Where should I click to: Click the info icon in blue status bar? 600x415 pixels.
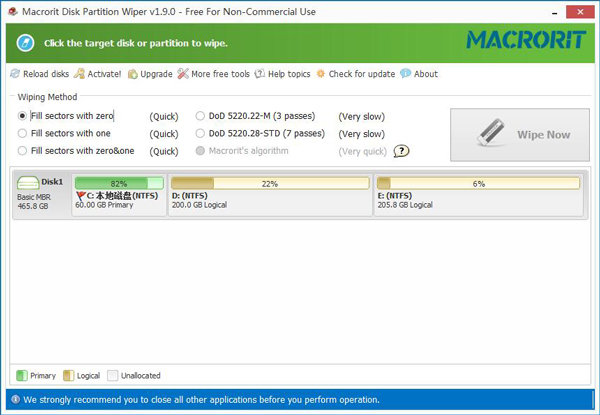point(16,399)
